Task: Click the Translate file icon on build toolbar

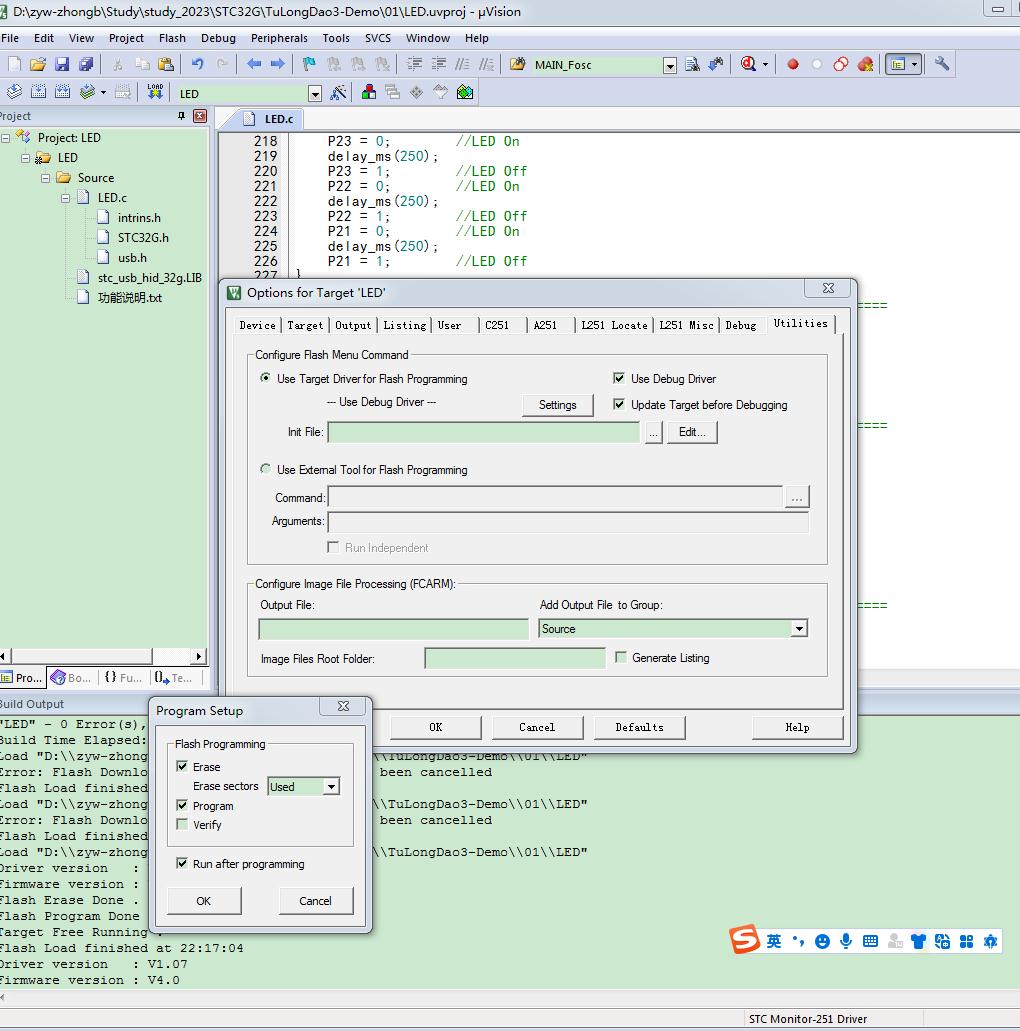Action: [x=14, y=92]
